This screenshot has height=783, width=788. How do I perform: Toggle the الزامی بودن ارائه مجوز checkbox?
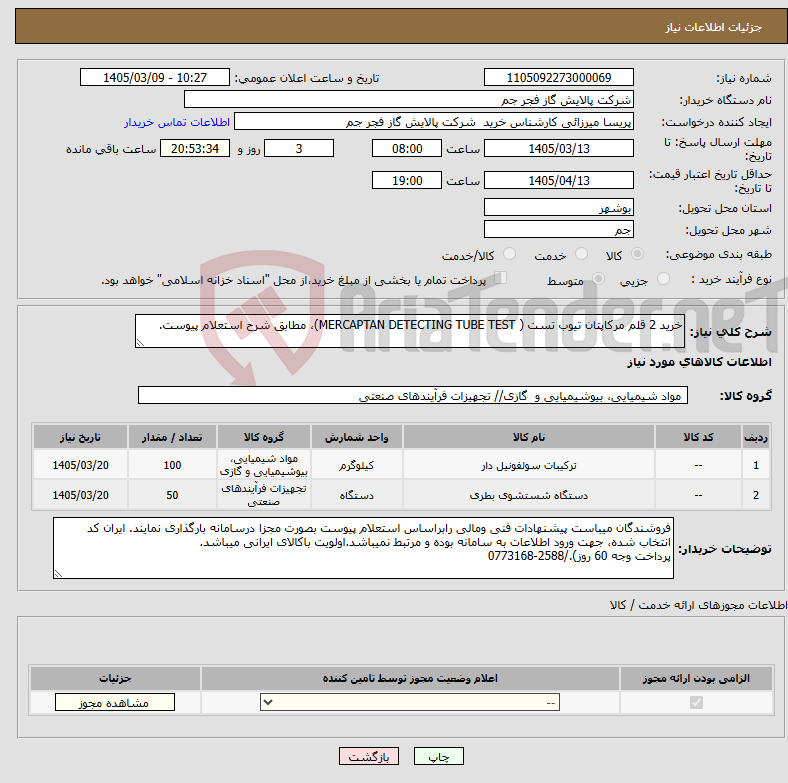pyautogui.click(x=696, y=702)
